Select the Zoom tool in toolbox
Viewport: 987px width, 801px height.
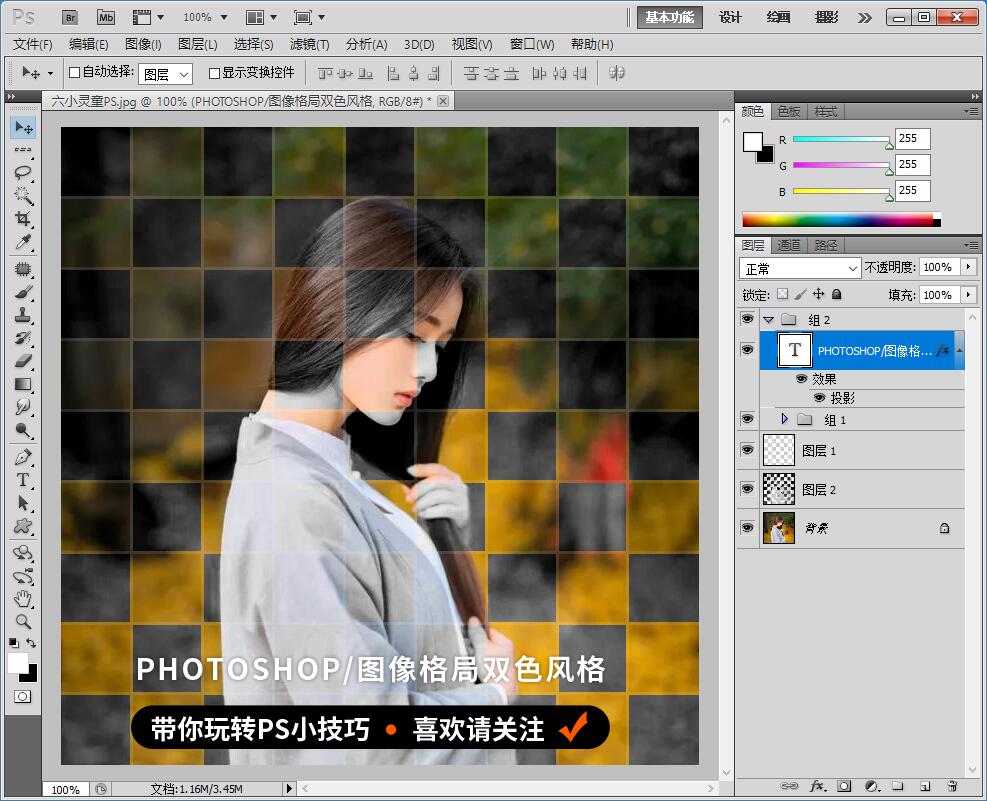(x=23, y=622)
